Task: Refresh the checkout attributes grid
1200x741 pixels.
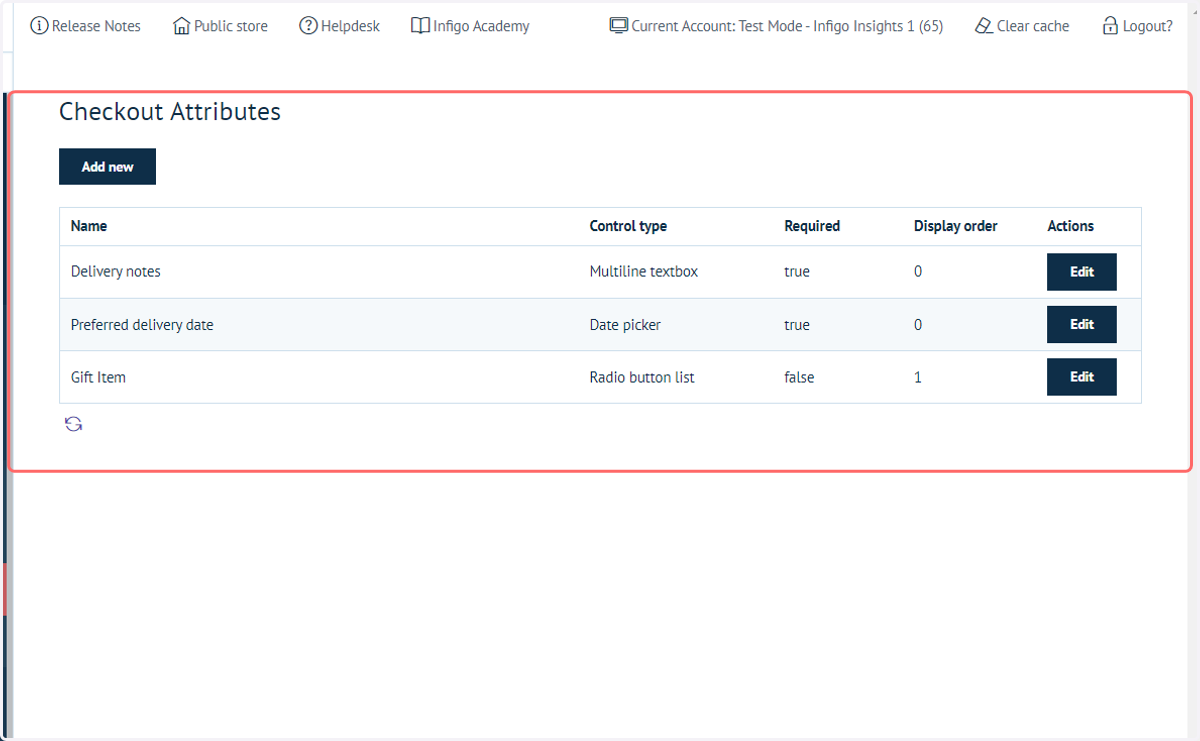Action: click(73, 424)
